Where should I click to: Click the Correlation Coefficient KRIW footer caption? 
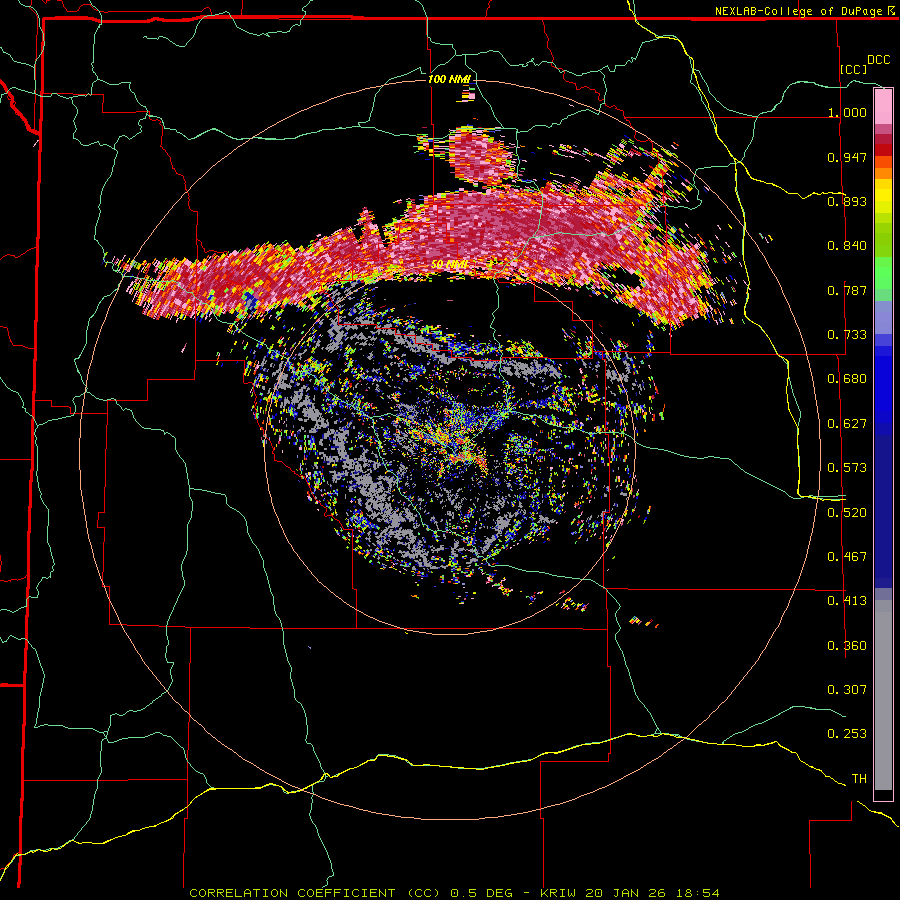click(x=454, y=893)
